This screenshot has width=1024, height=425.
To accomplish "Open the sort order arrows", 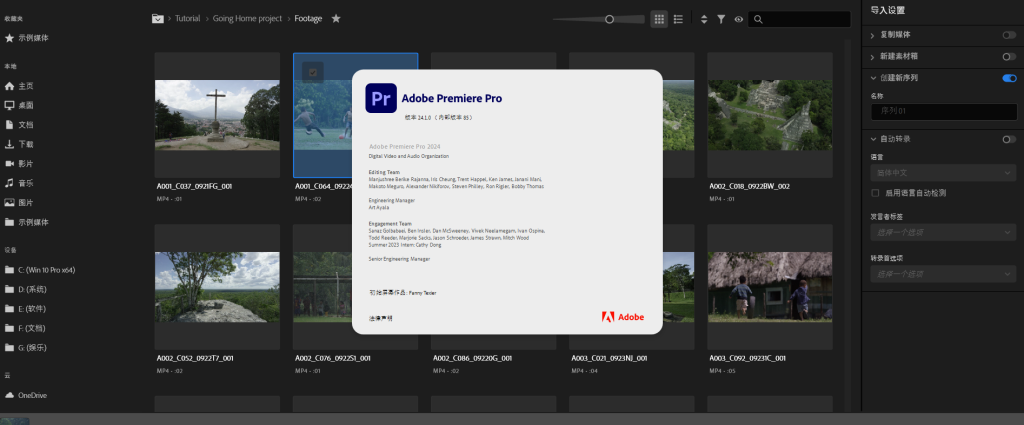I will coord(704,20).
